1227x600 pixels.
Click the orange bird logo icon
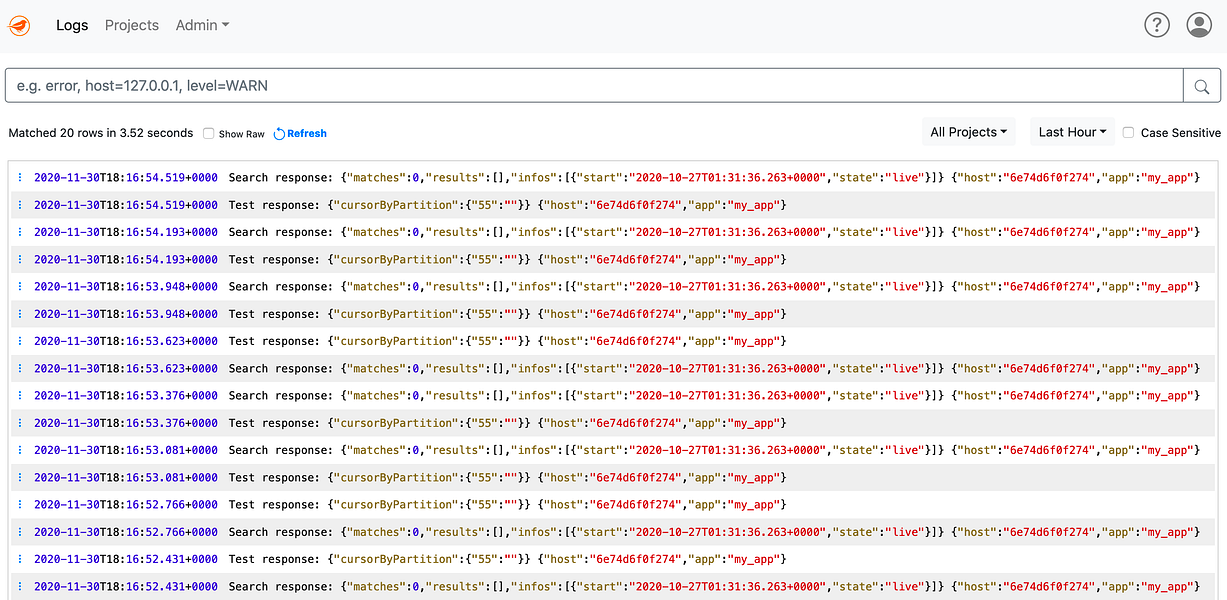[x=19, y=25]
